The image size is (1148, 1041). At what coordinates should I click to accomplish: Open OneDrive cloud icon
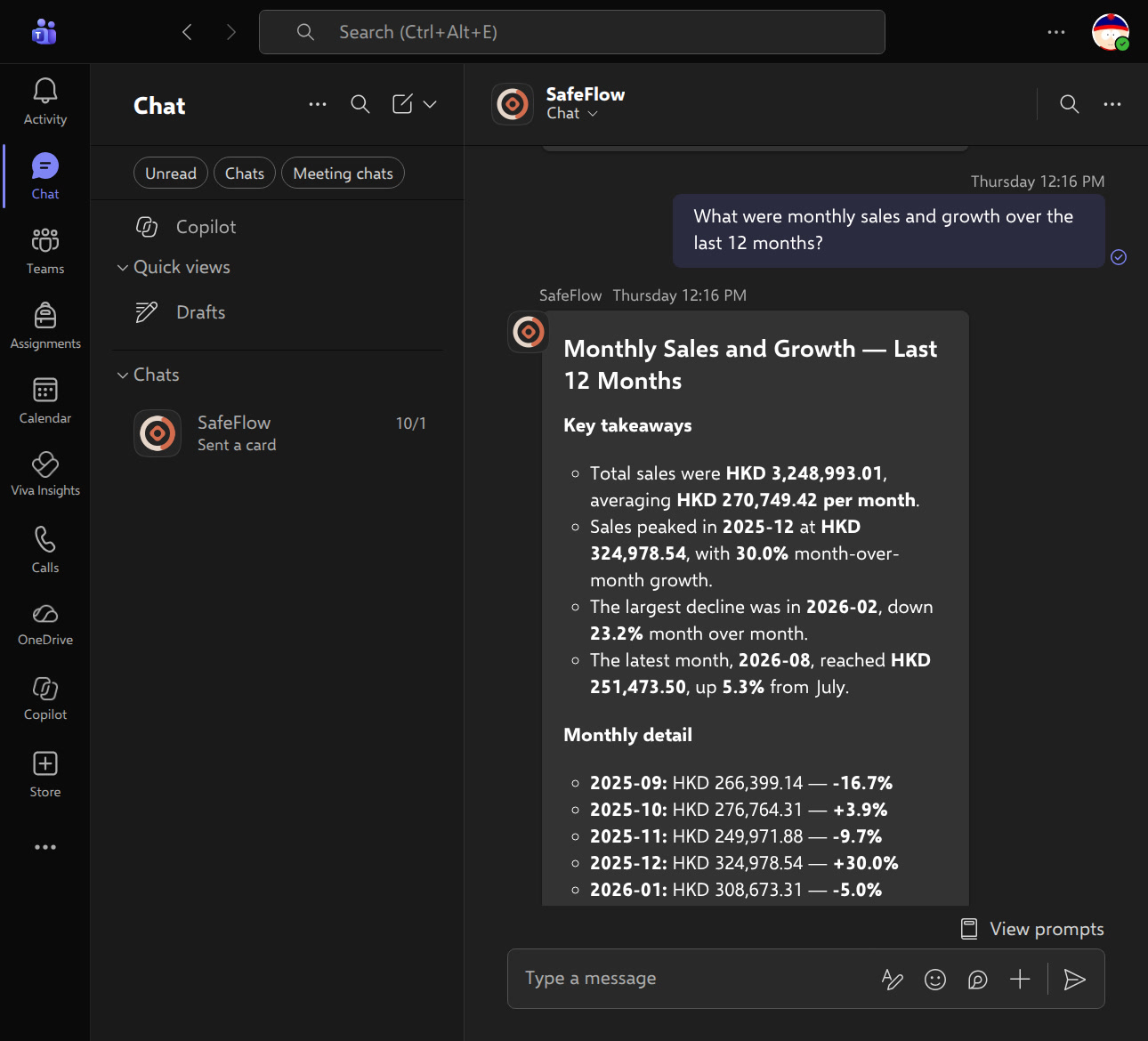click(45, 614)
